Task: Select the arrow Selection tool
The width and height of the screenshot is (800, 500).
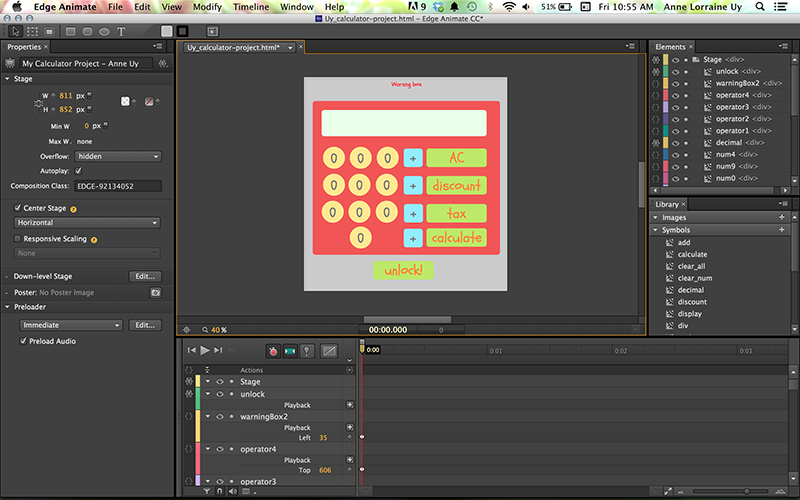Action: [16, 32]
